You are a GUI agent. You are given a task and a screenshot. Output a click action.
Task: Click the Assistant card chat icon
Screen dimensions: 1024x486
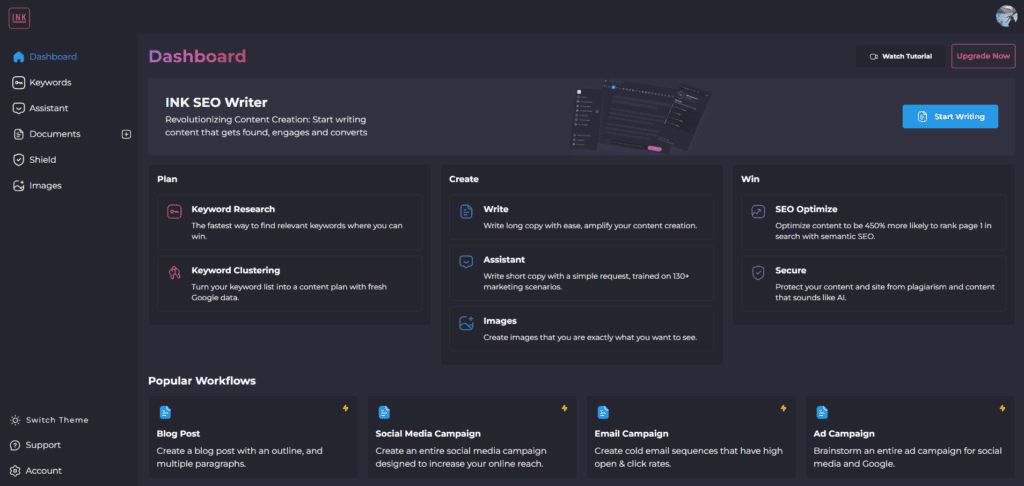(466, 261)
